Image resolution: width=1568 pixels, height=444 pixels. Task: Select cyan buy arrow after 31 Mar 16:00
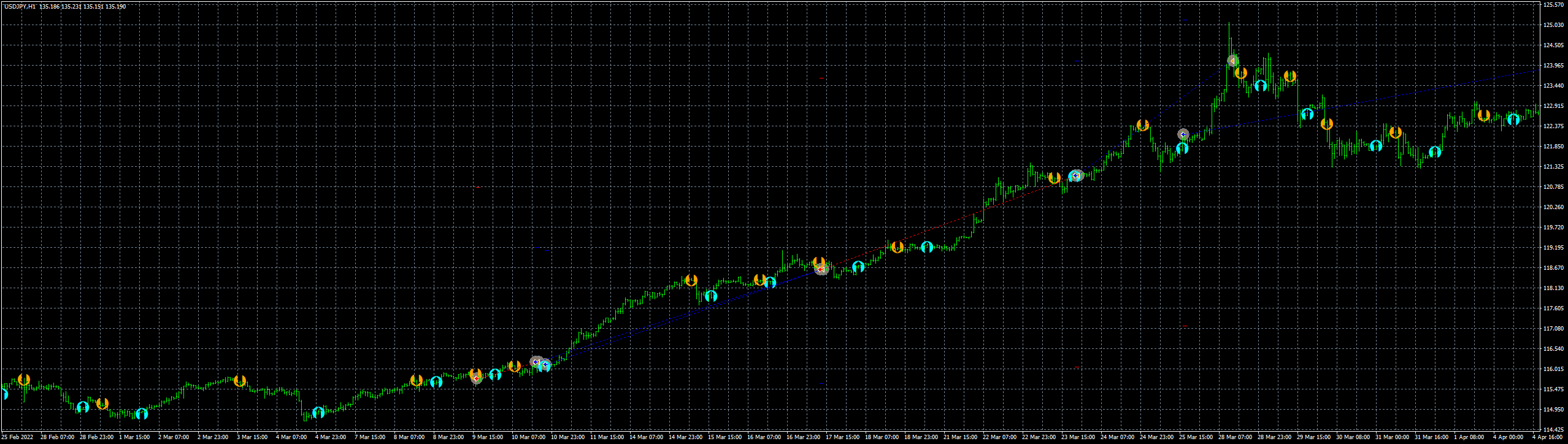coord(1435,151)
